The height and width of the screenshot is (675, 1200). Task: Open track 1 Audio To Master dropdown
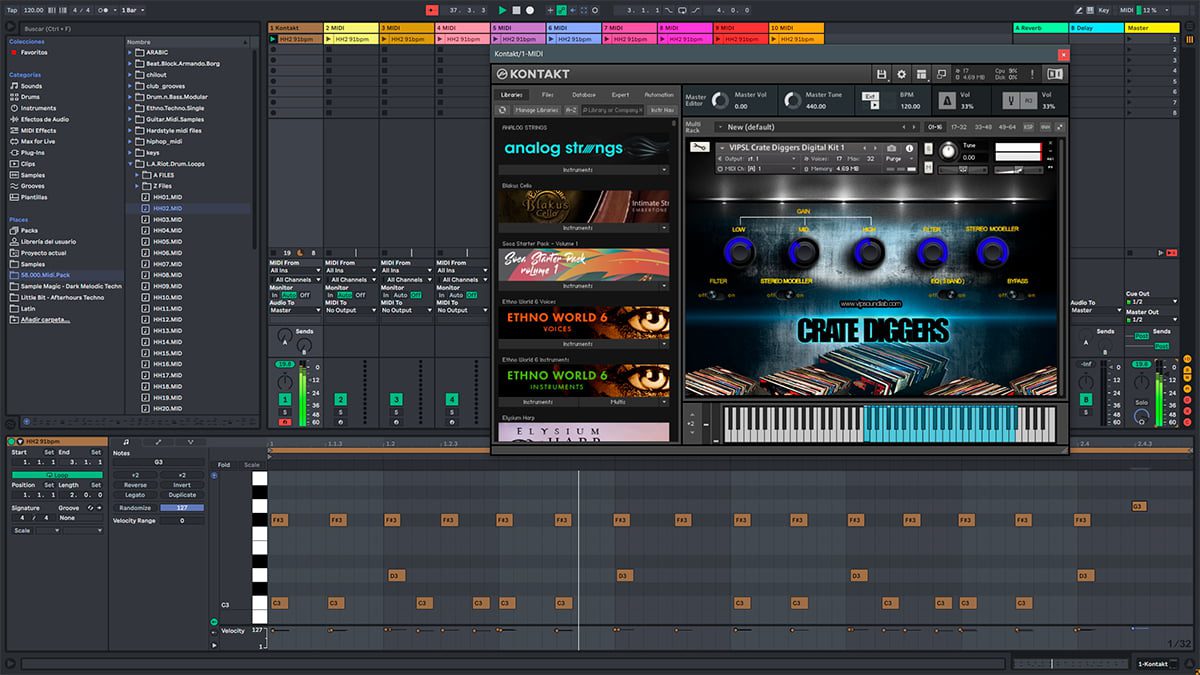[x=296, y=310]
